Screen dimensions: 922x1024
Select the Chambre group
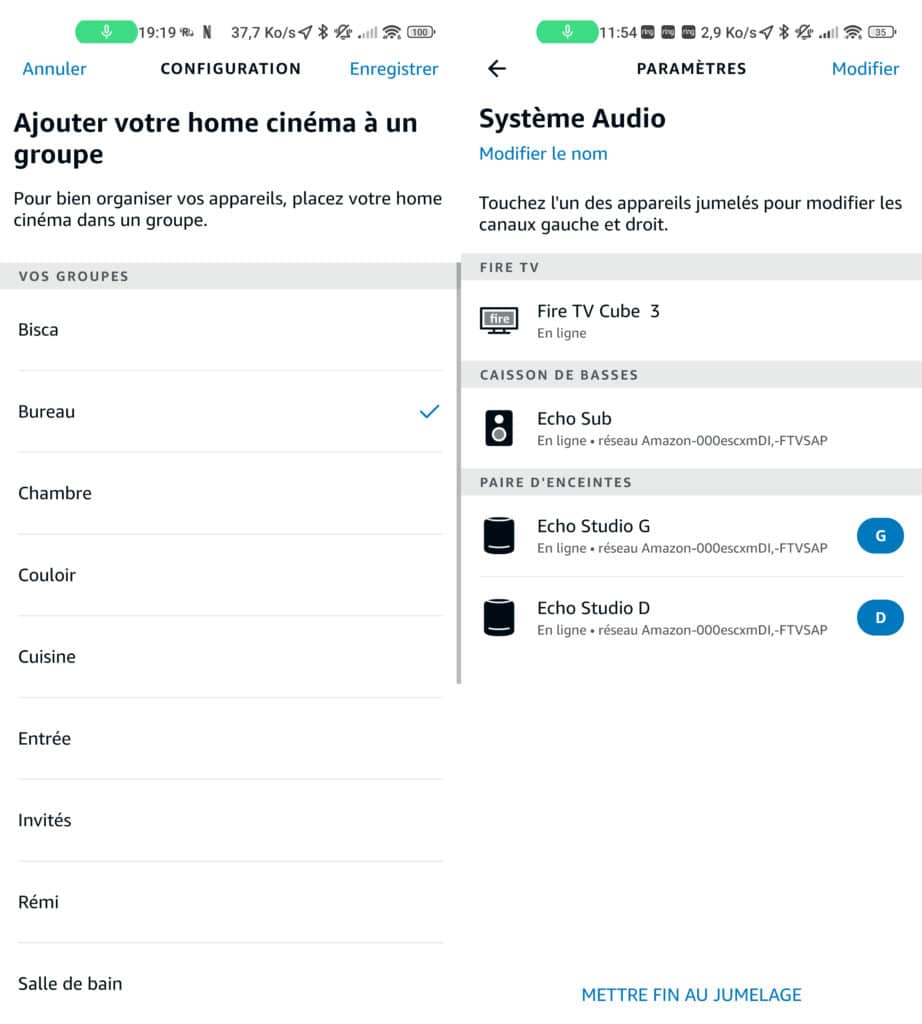[x=230, y=493]
